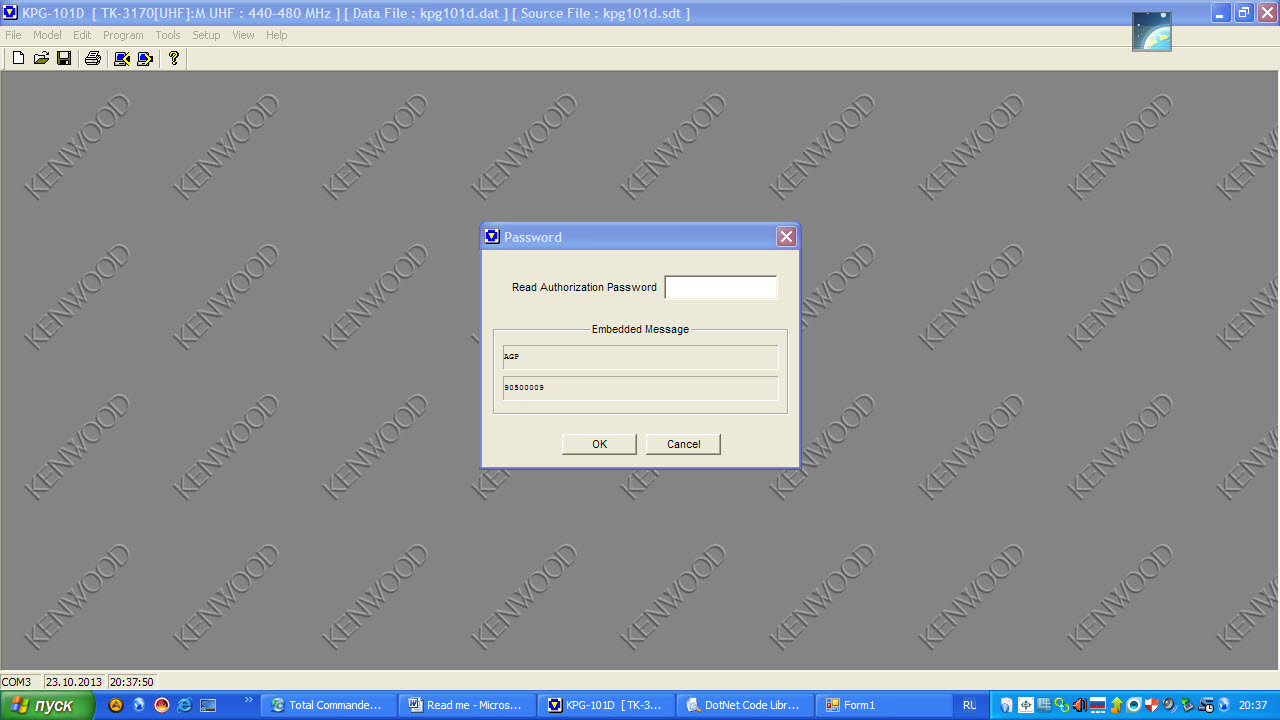Open the Tools menu
1280x720 pixels.
pos(168,35)
